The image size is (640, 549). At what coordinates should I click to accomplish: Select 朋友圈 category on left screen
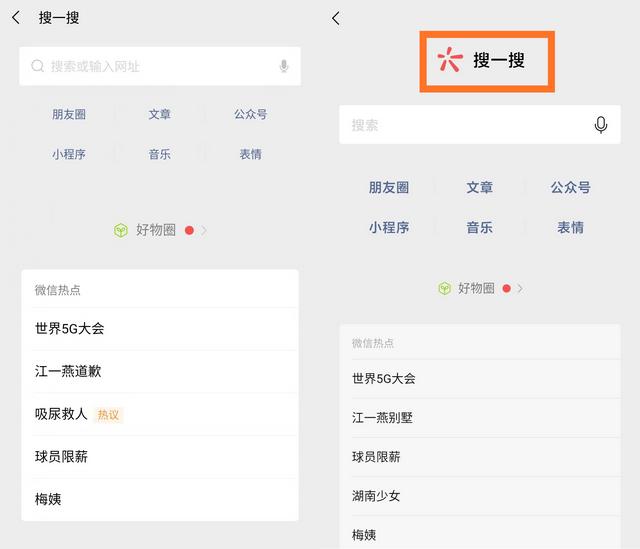[69, 114]
